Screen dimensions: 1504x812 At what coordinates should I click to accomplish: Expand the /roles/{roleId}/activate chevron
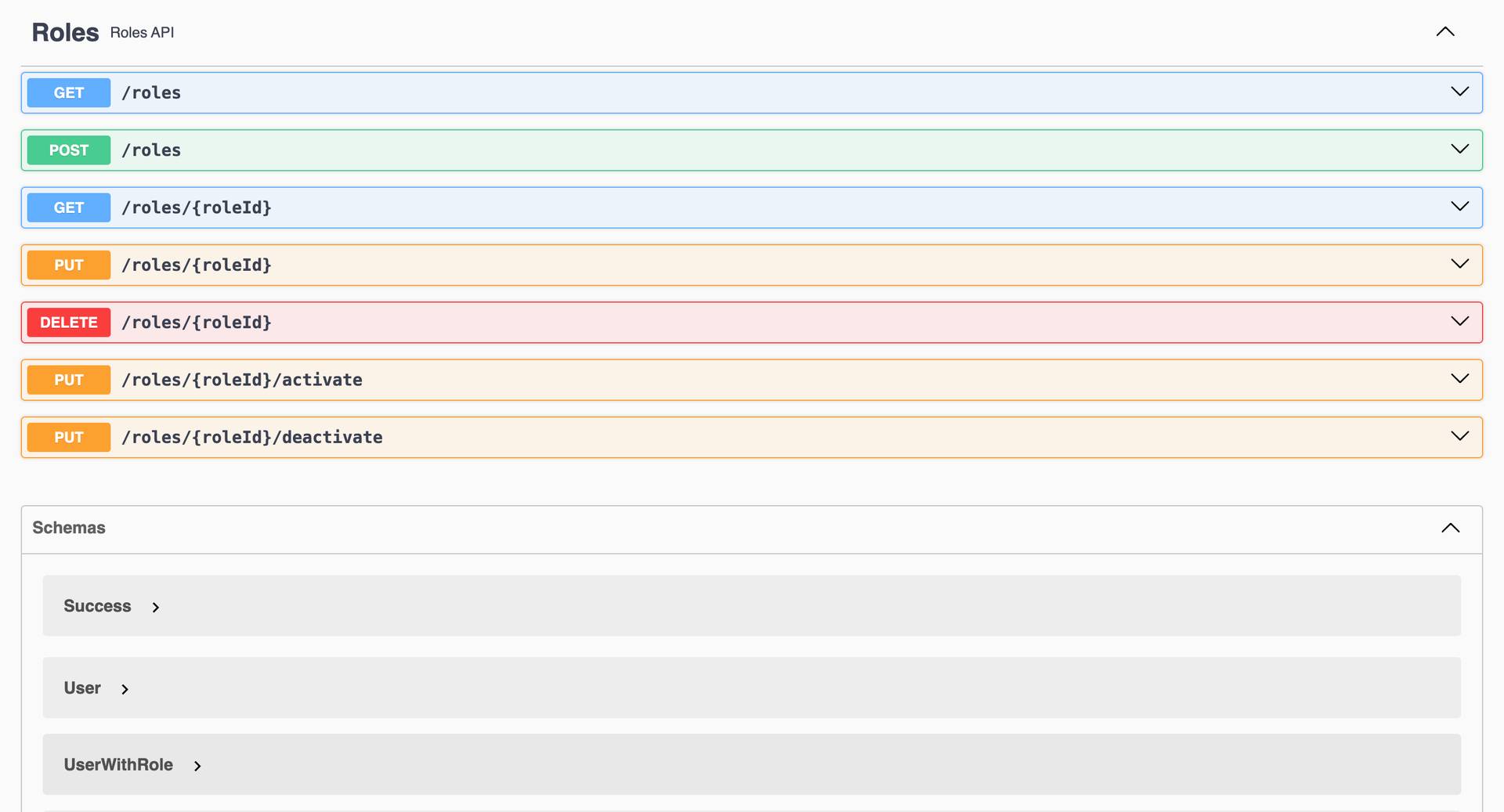[x=1459, y=378]
